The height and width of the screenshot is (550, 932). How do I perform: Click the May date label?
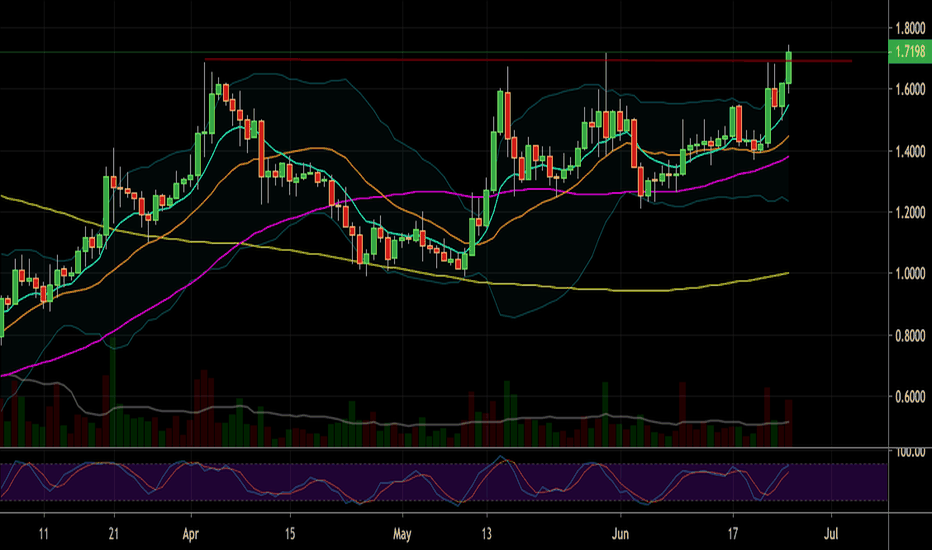click(x=402, y=534)
